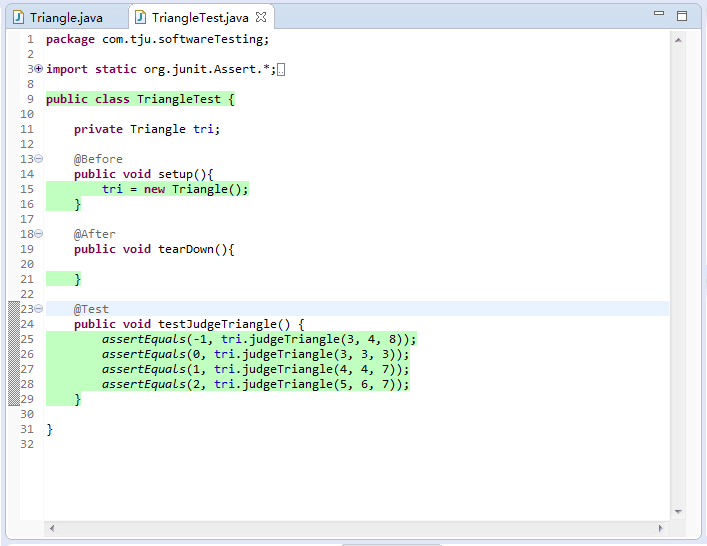The height and width of the screenshot is (546, 707).
Task: Click the 'tearDown()' method name
Action: 193,249
